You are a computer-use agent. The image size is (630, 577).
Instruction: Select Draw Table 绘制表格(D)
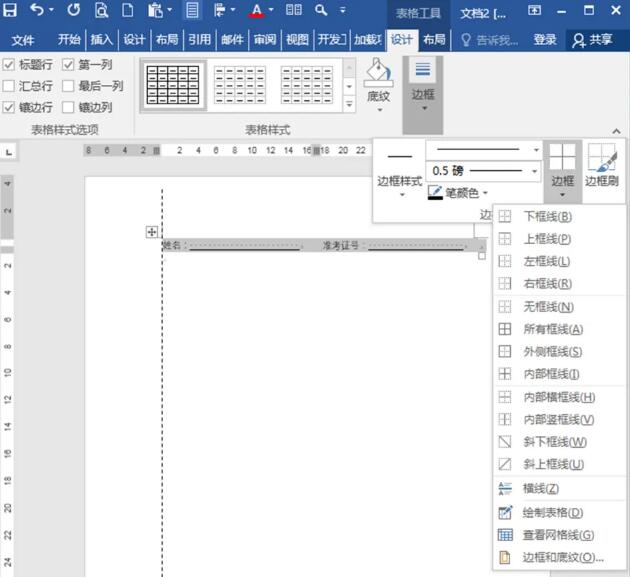tap(559, 513)
